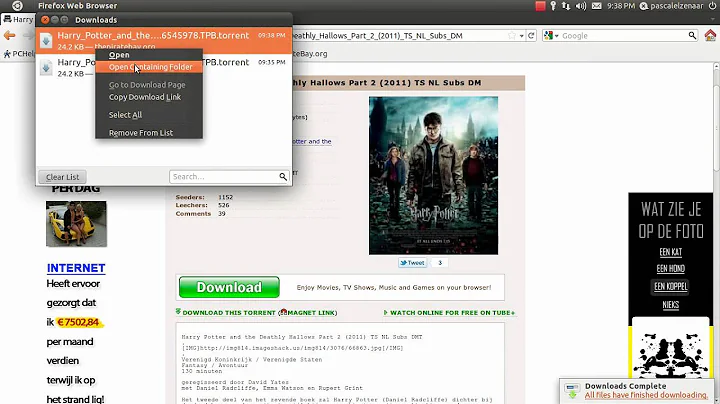
Task: Click the 9:38 PM clock
Action: (621, 6)
